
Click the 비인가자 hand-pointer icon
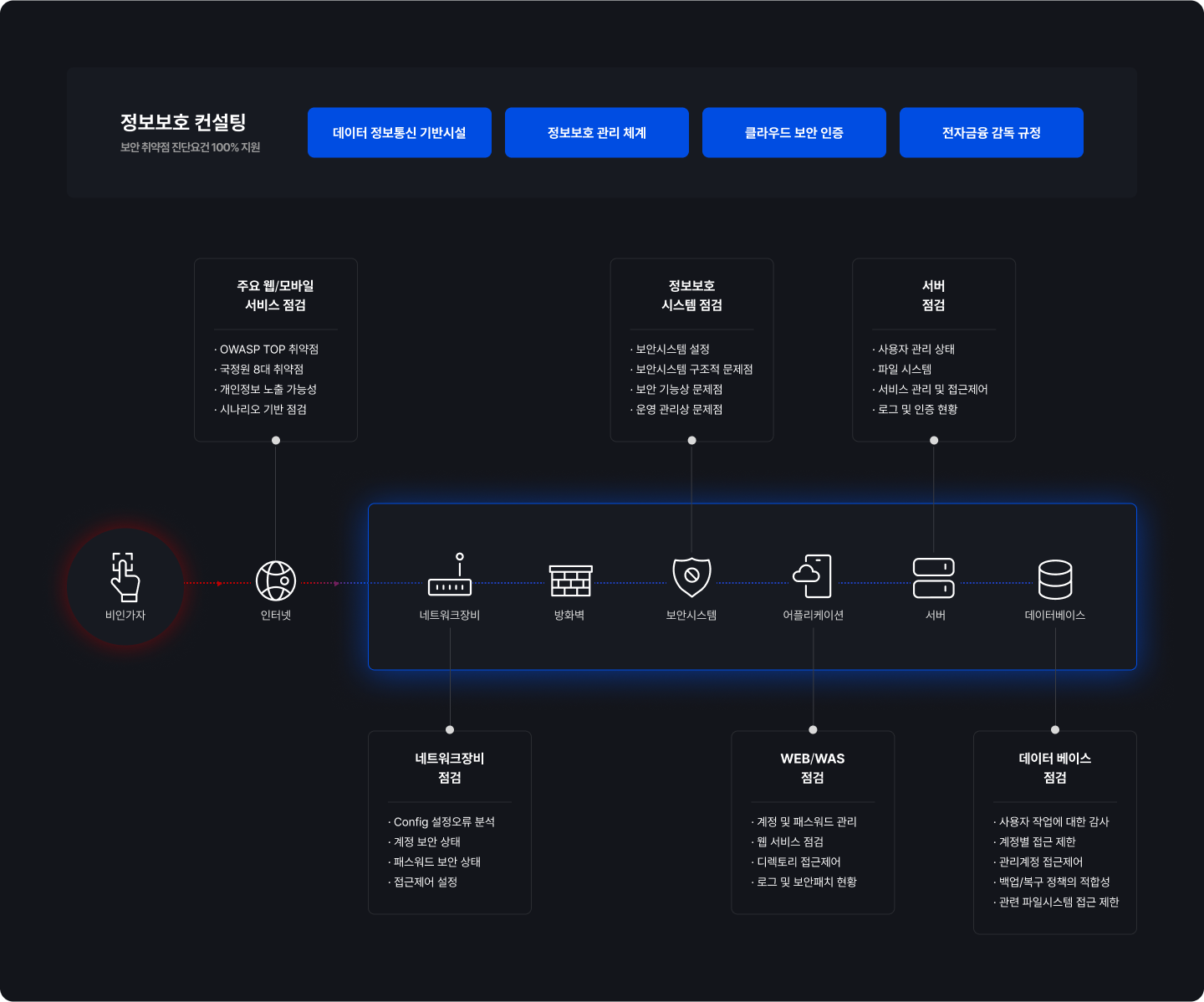(x=125, y=577)
